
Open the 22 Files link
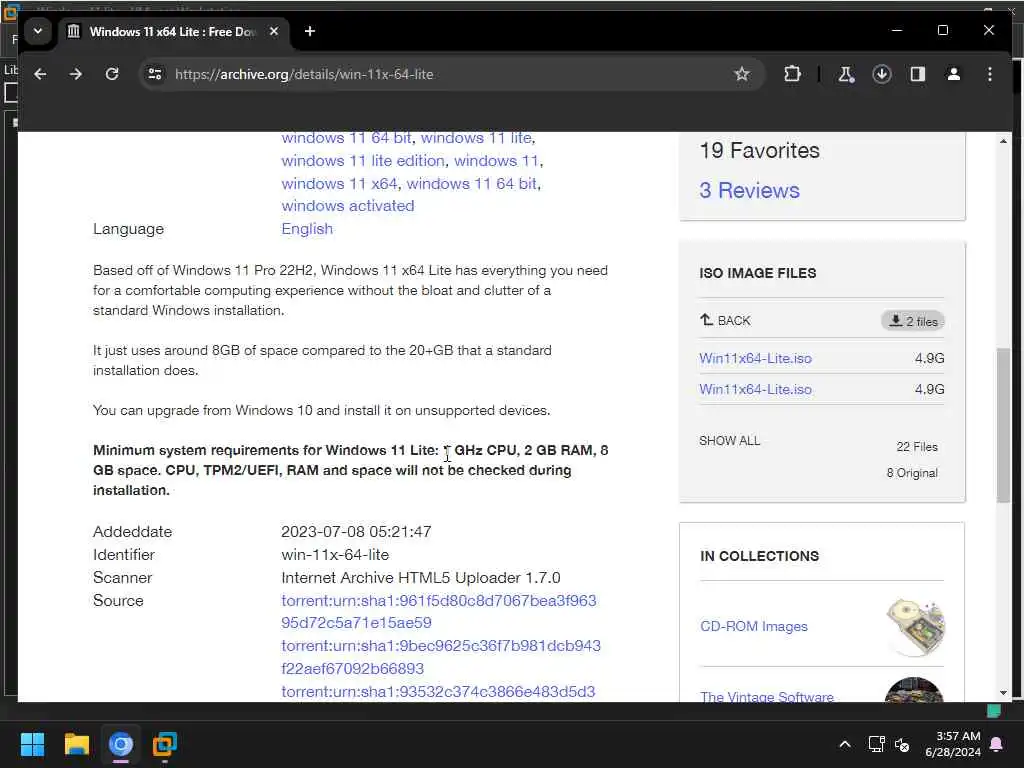click(917, 447)
